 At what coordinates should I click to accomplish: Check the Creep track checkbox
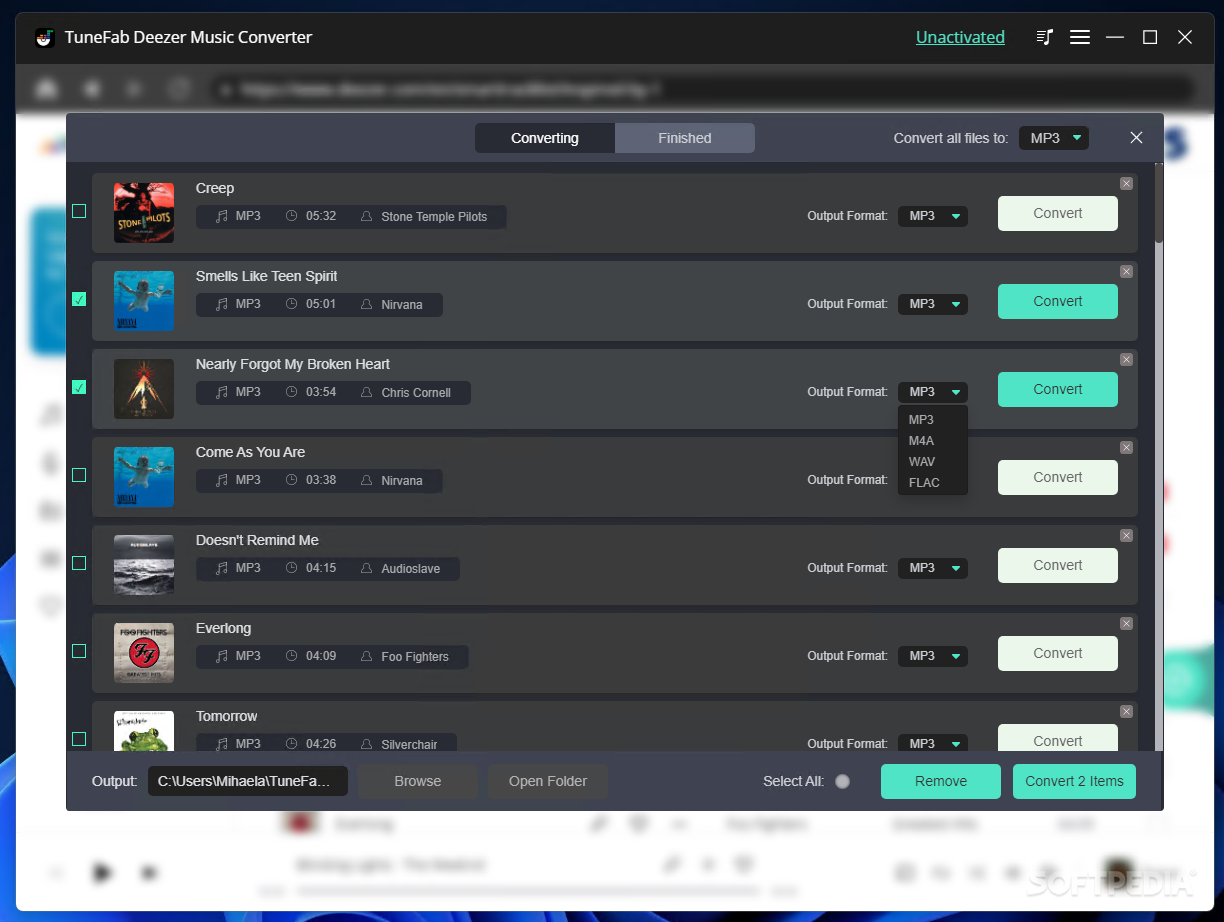pyautogui.click(x=79, y=211)
